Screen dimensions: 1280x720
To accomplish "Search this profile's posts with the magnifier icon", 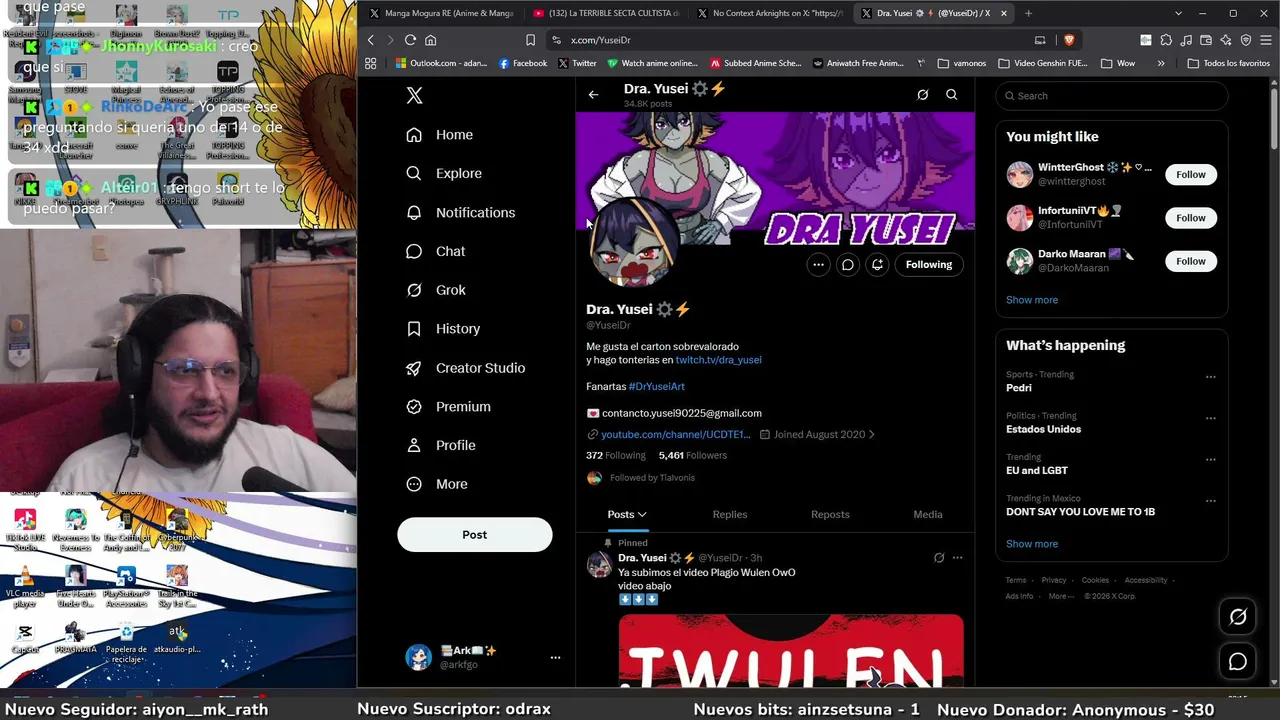I will click(x=952, y=95).
